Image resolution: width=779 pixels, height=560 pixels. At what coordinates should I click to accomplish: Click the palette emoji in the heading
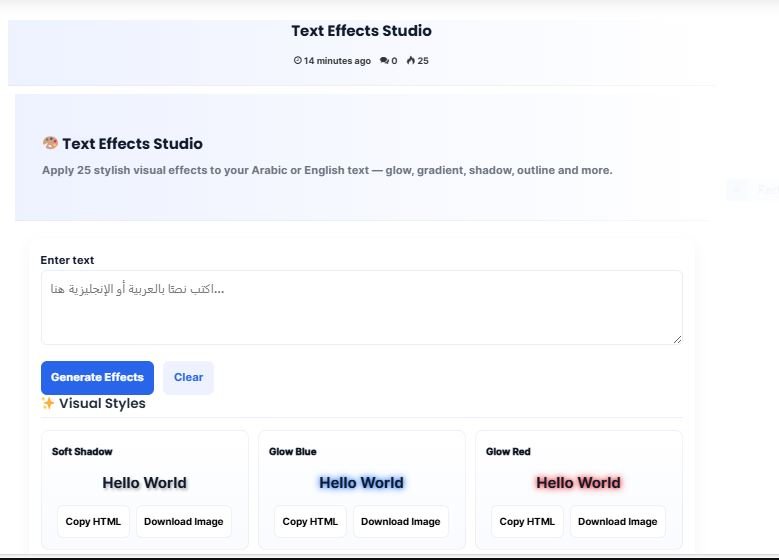(50, 143)
